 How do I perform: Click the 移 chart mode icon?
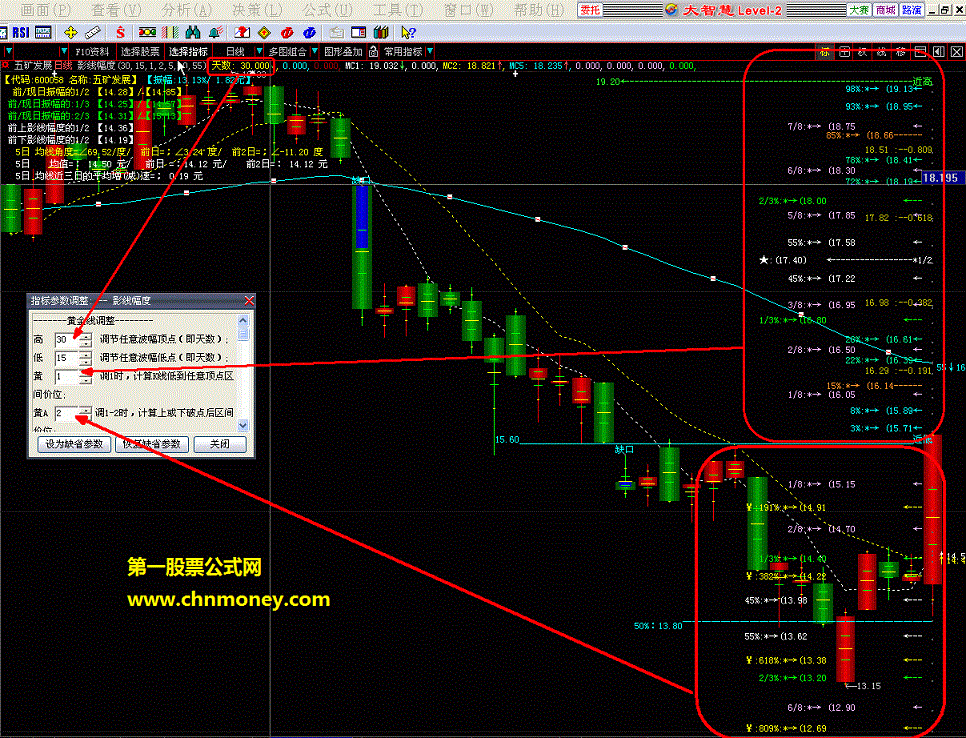(901, 52)
